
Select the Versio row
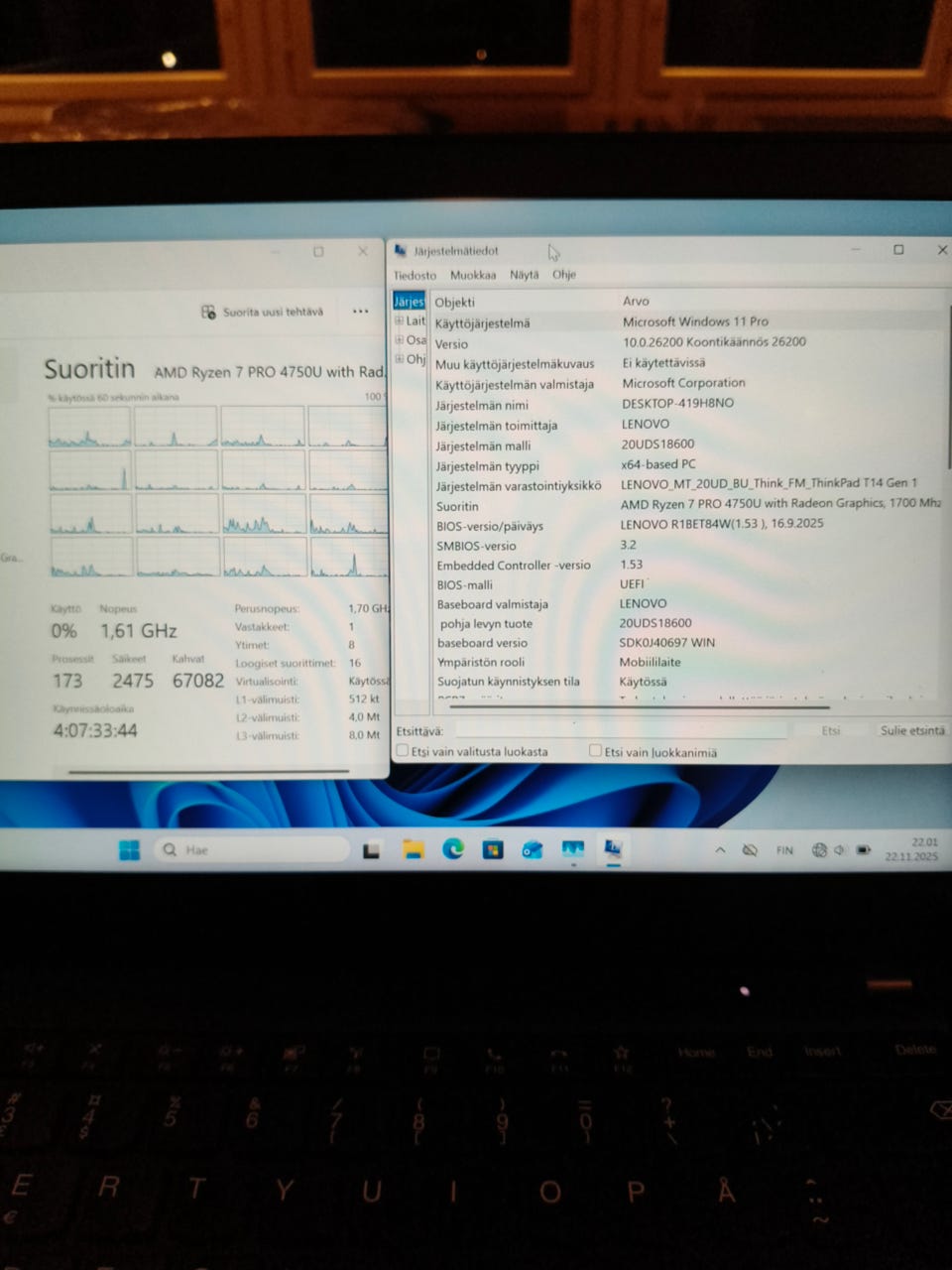pos(688,342)
